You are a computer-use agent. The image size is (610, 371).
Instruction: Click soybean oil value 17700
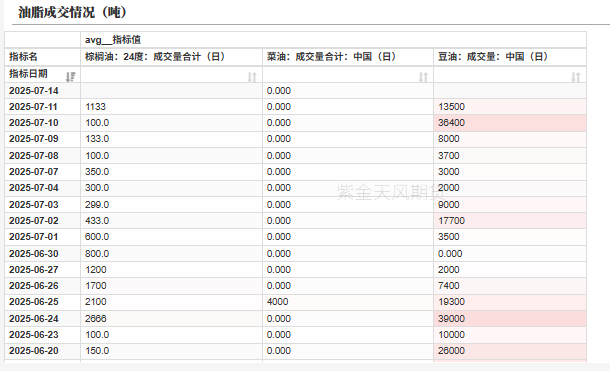(x=451, y=220)
